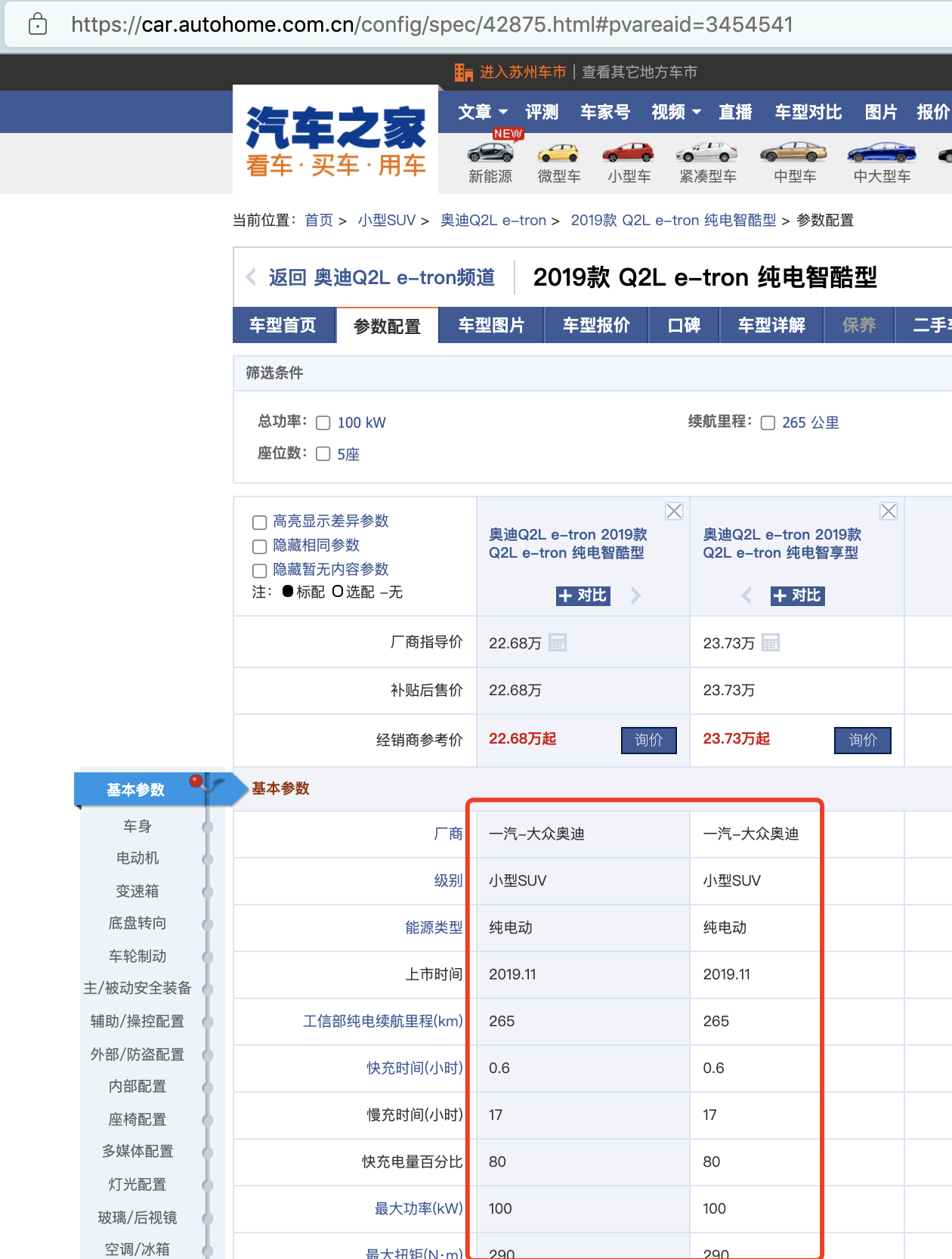Screen dimensions: 952x1259
Task: Move 纯电智酷型 column right with arrow
Action: [636, 595]
